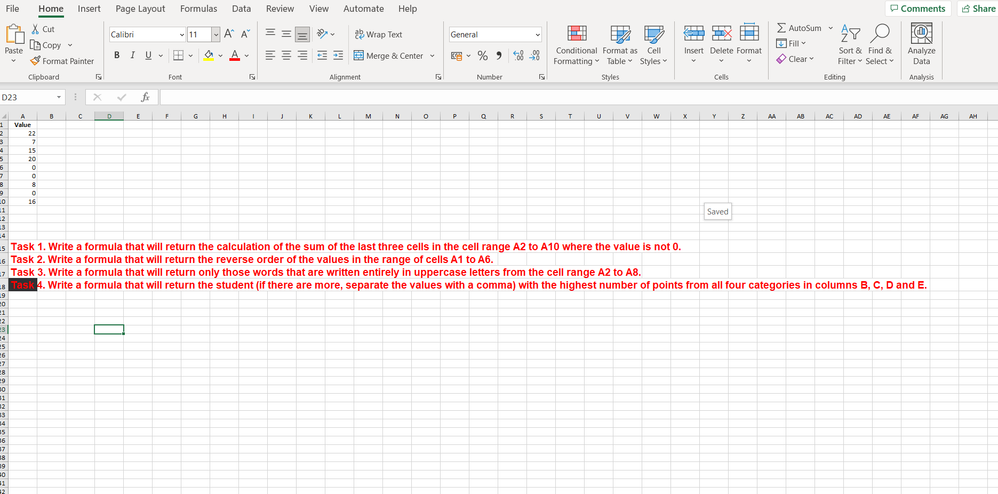This screenshot has height=494, width=998.
Task: Switch to the Insert tab
Action: (x=89, y=8)
